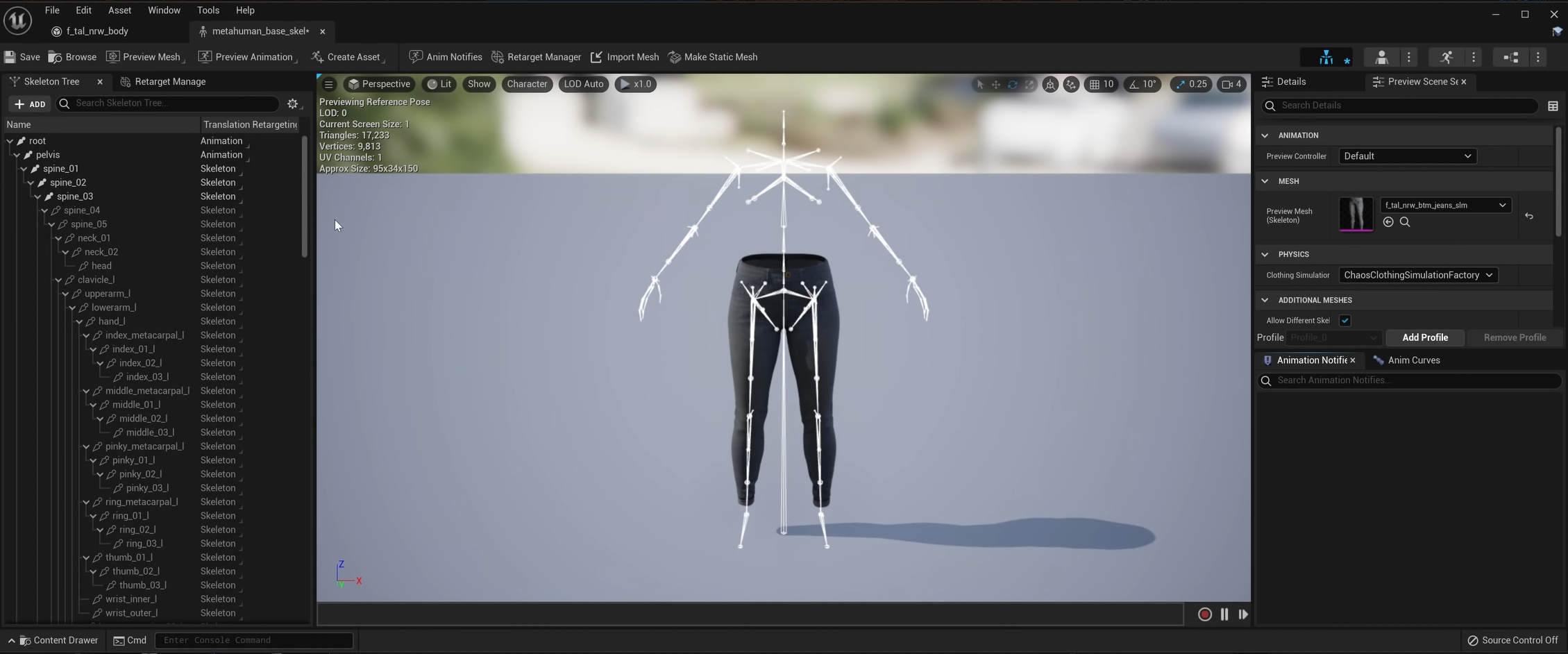Collapse the ADDITIONAL MESHES section
The width and height of the screenshot is (1568, 654).
[1265, 300]
